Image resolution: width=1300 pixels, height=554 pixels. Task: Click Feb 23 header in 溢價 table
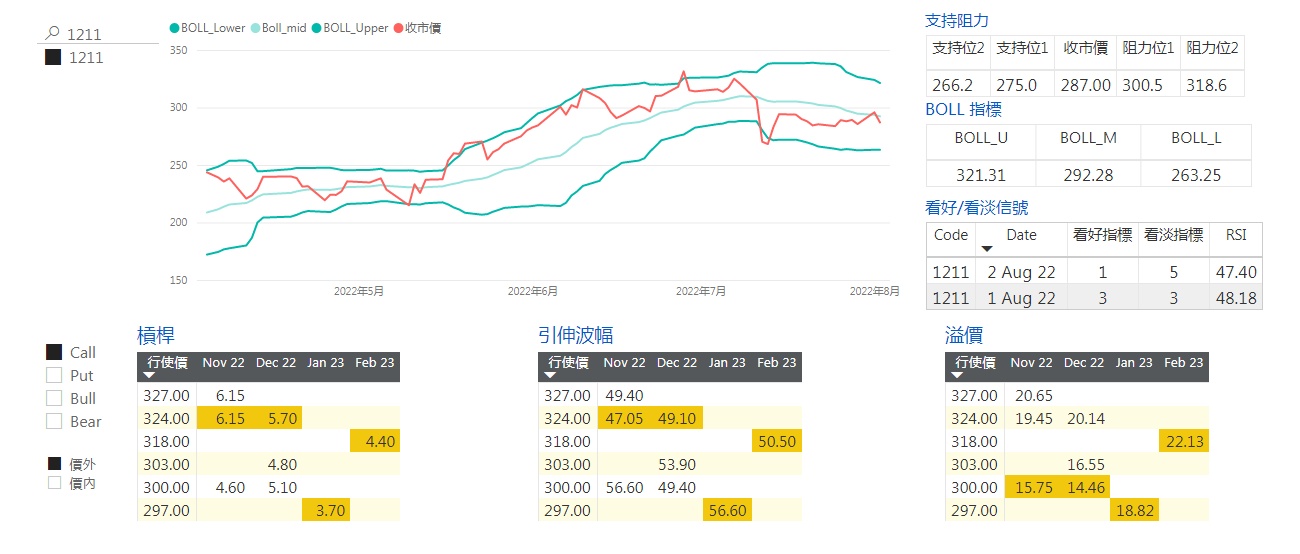pos(1184,362)
